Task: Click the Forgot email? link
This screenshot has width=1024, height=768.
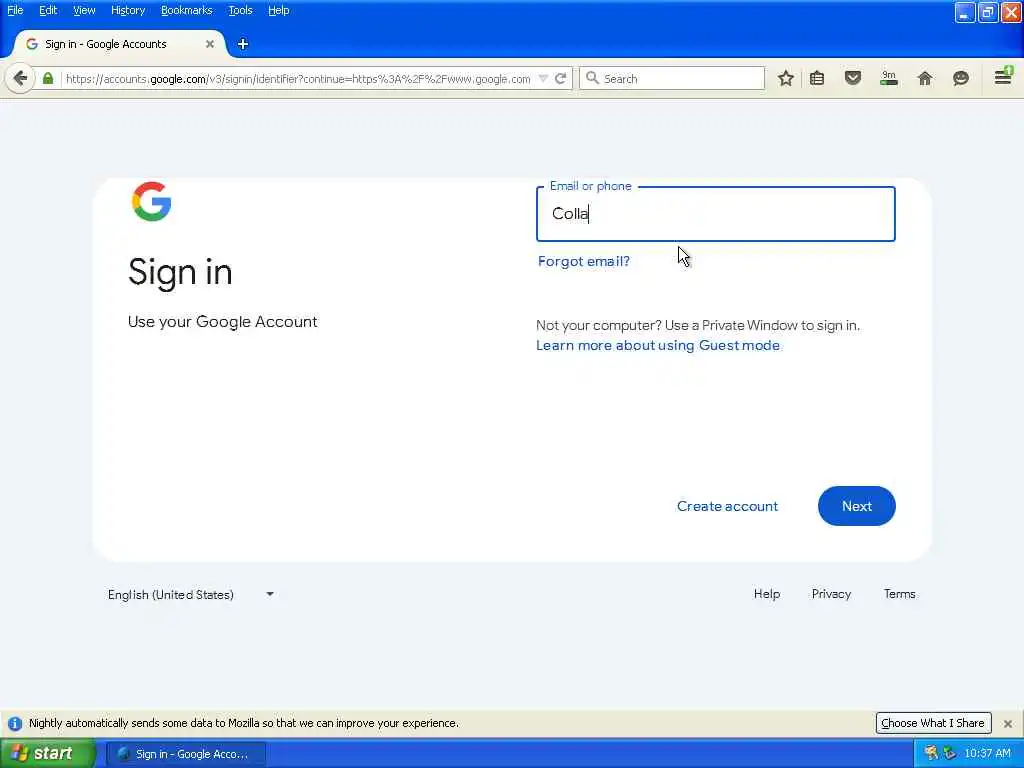Action: point(584,261)
